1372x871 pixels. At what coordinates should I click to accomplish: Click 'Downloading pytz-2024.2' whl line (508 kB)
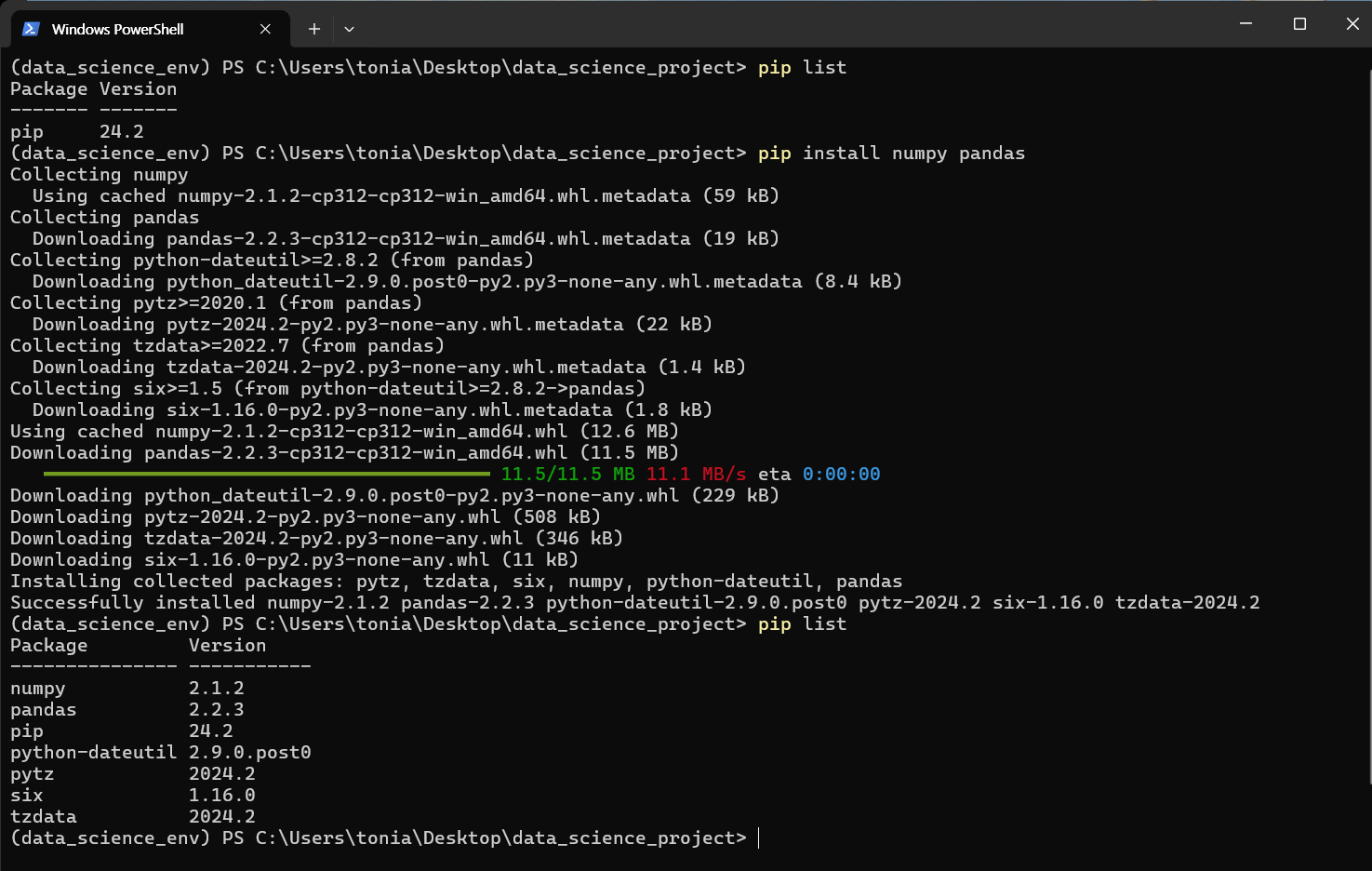(x=305, y=516)
